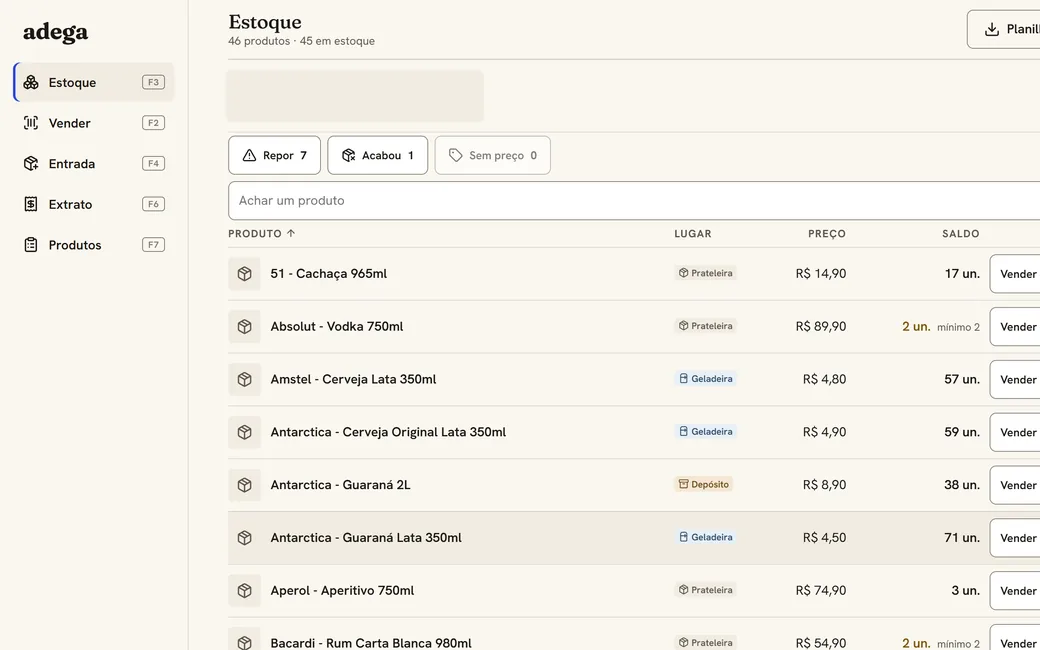The width and height of the screenshot is (1040, 650).
Task: Click the box icon for Amstel - Cerveja Lata
Action: [245, 379]
